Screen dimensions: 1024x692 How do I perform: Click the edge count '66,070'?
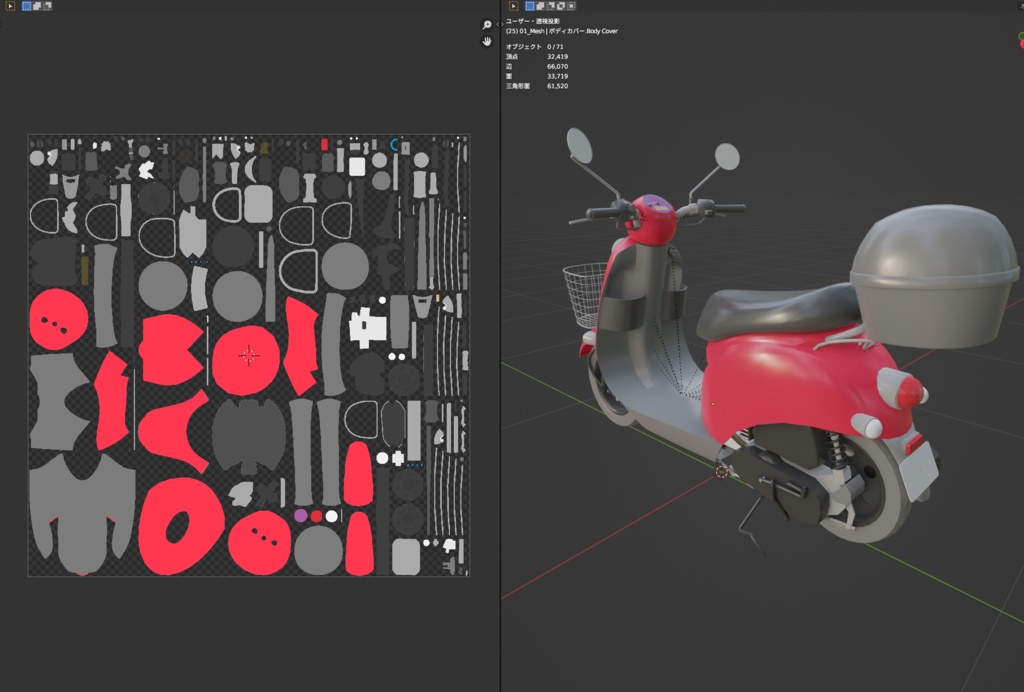(x=557, y=67)
